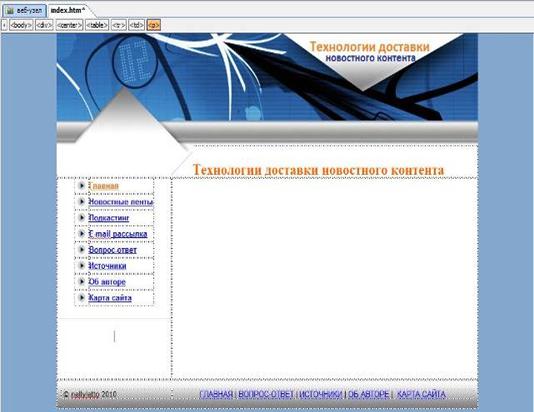Click the arrow icon beside Источники

(81, 266)
